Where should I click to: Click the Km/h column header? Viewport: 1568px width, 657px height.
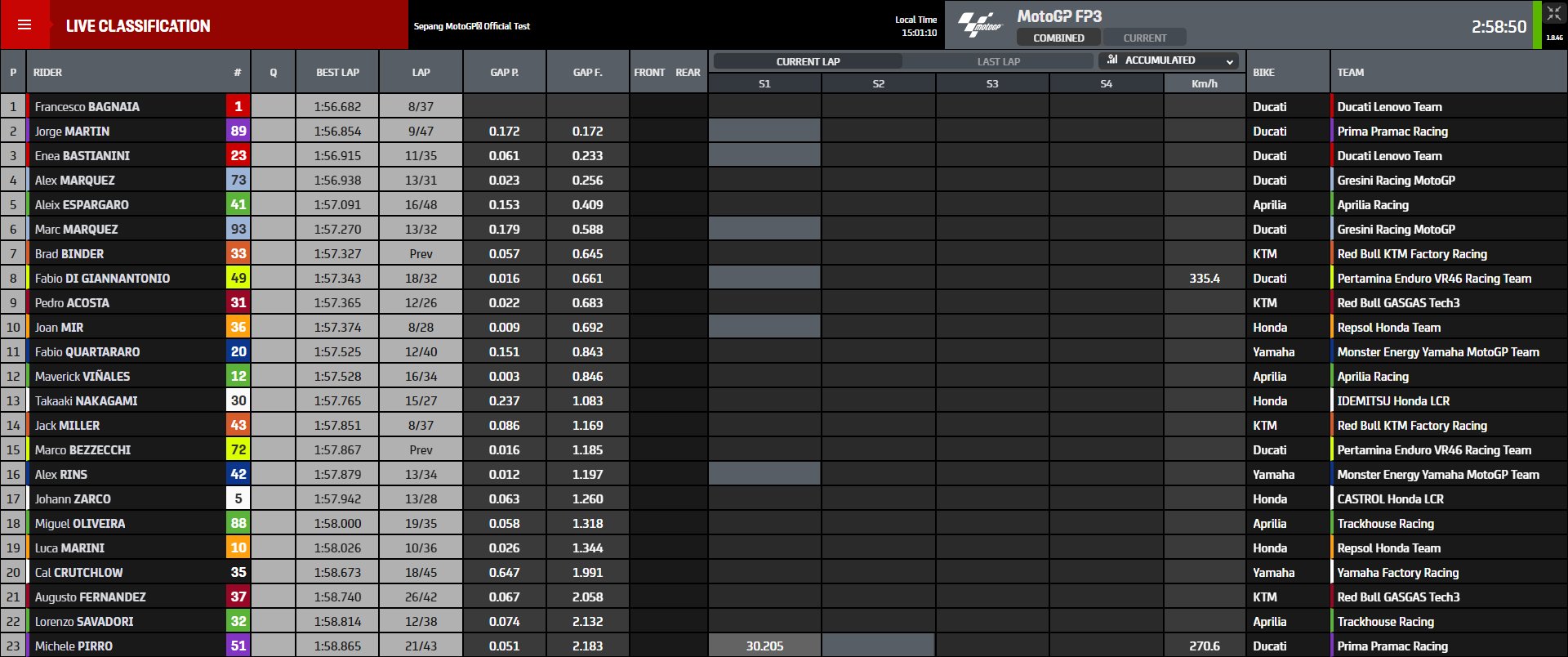[1204, 83]
